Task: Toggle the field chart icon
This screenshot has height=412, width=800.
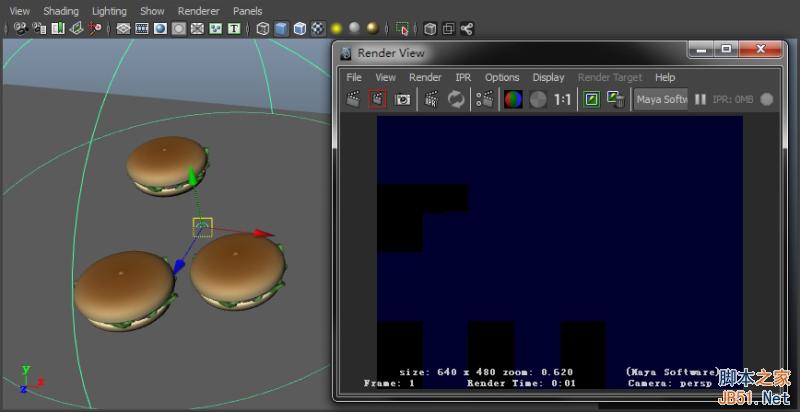Action: click(x=197, y=29)
